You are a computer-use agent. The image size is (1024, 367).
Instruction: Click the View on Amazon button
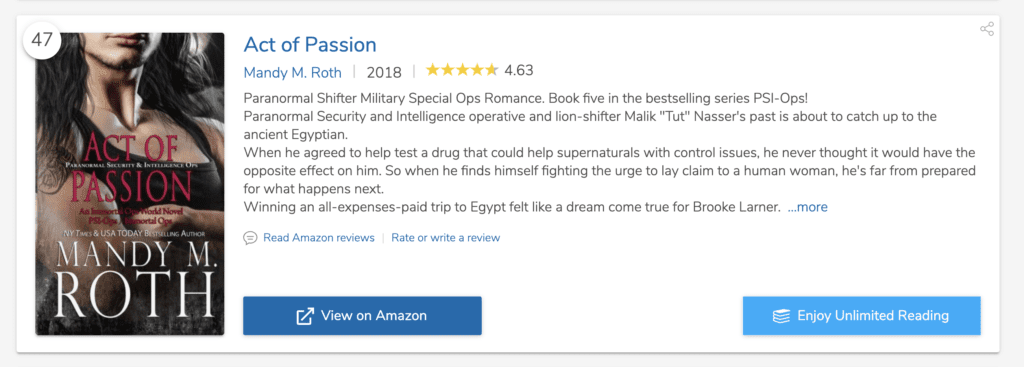[362, 316]
